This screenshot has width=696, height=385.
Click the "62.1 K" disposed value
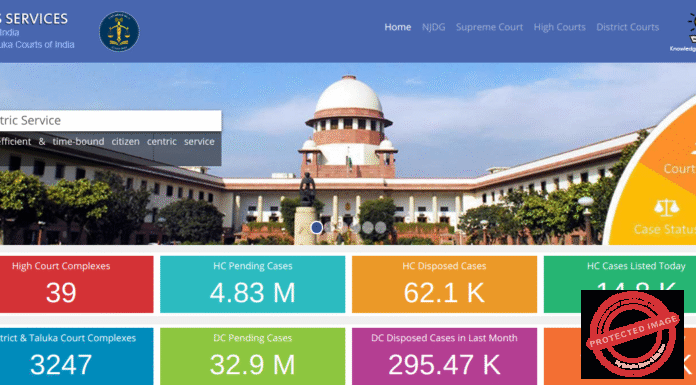444,293
